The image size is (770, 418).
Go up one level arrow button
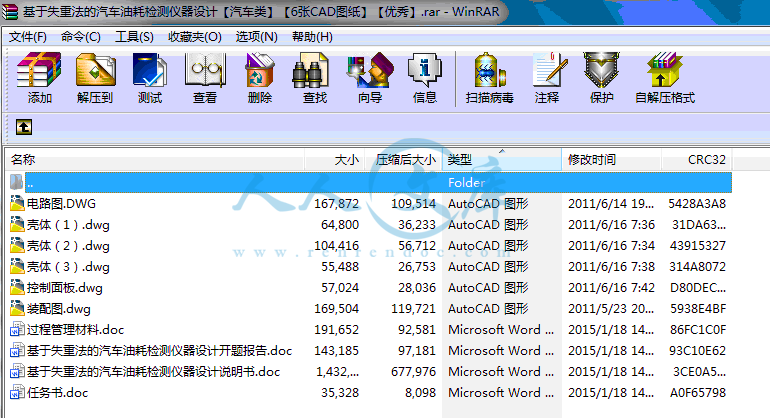click(24, 127)
